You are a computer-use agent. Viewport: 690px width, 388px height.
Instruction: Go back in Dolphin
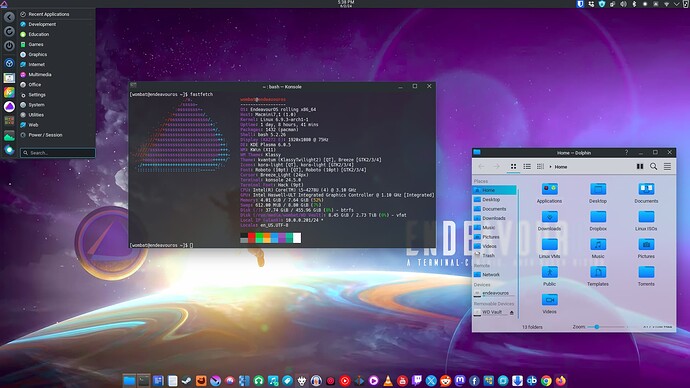(481, 167)
